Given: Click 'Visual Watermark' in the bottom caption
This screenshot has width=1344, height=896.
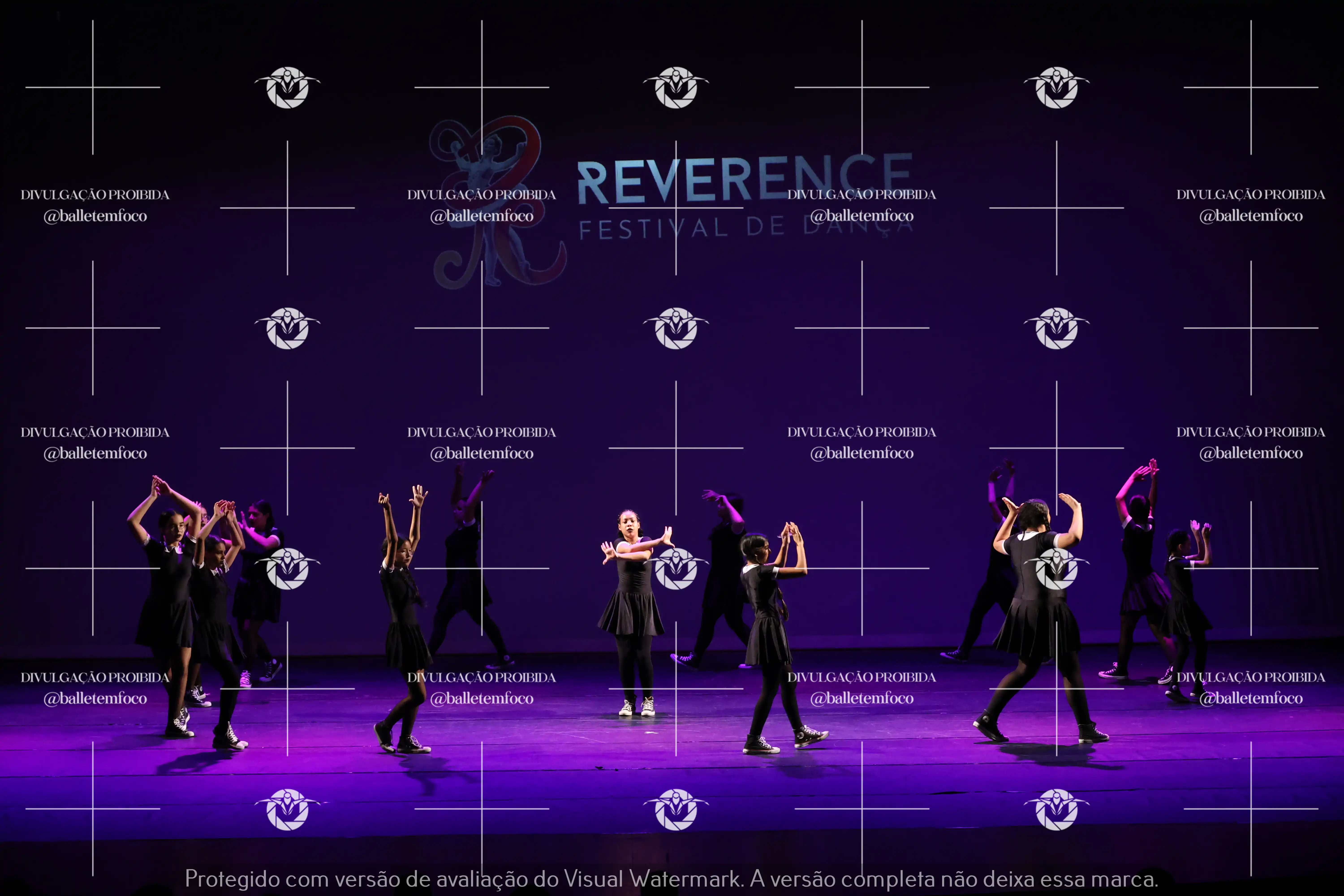Looking at the screenshot, I should (653, 879).
